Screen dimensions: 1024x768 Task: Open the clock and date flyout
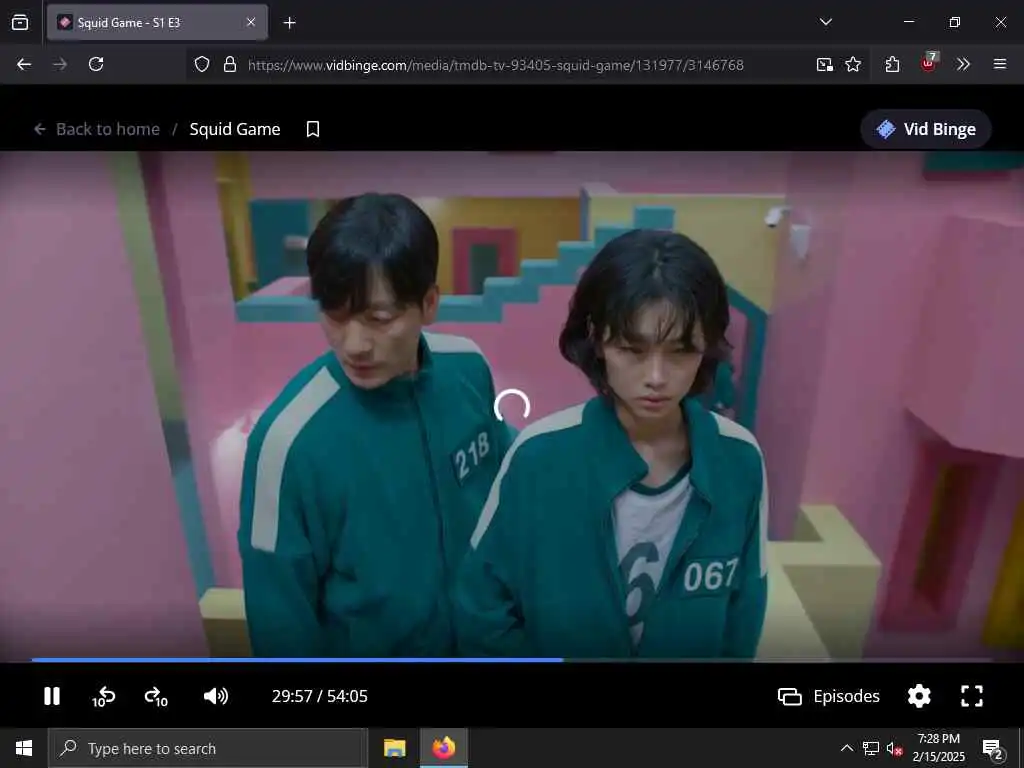click(x=938, y=748)
